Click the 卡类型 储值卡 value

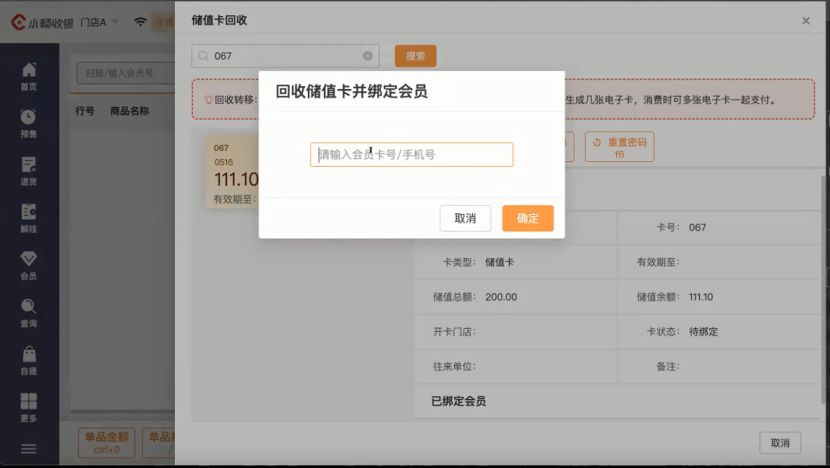499,262
